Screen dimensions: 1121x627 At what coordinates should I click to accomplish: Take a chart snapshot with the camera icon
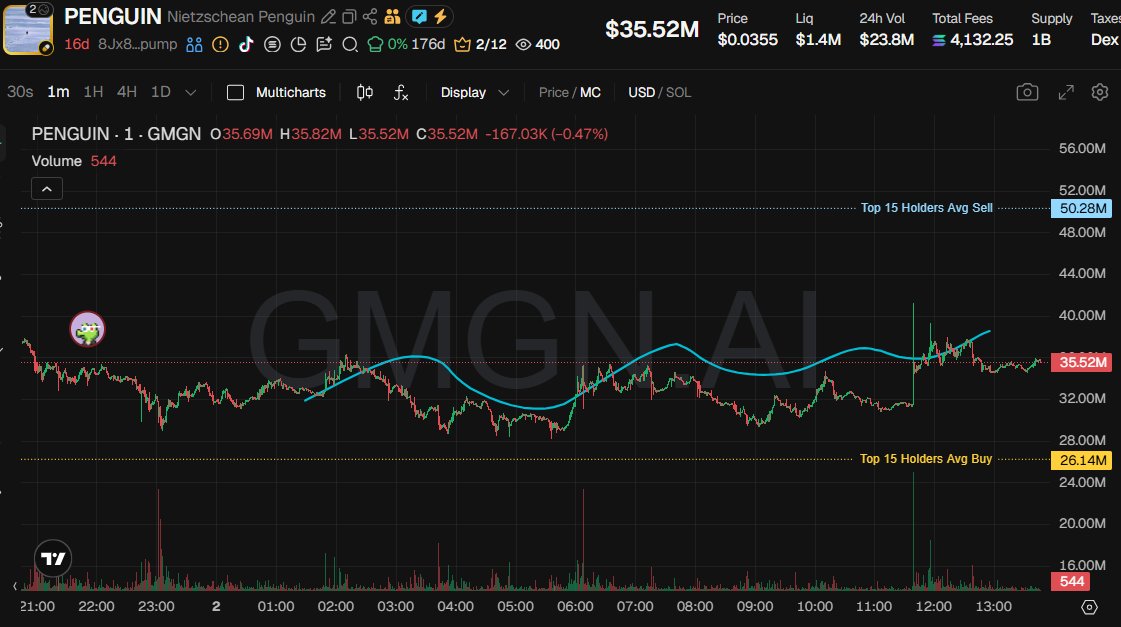click(x=1027, y=92)
